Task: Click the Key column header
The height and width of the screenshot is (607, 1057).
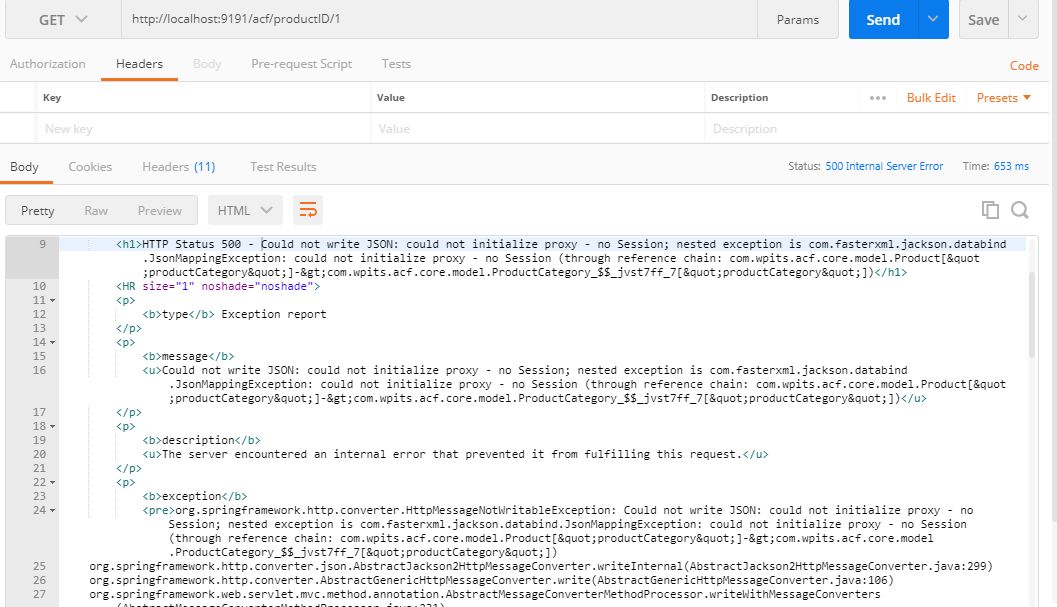Action: tap(52, 98)
